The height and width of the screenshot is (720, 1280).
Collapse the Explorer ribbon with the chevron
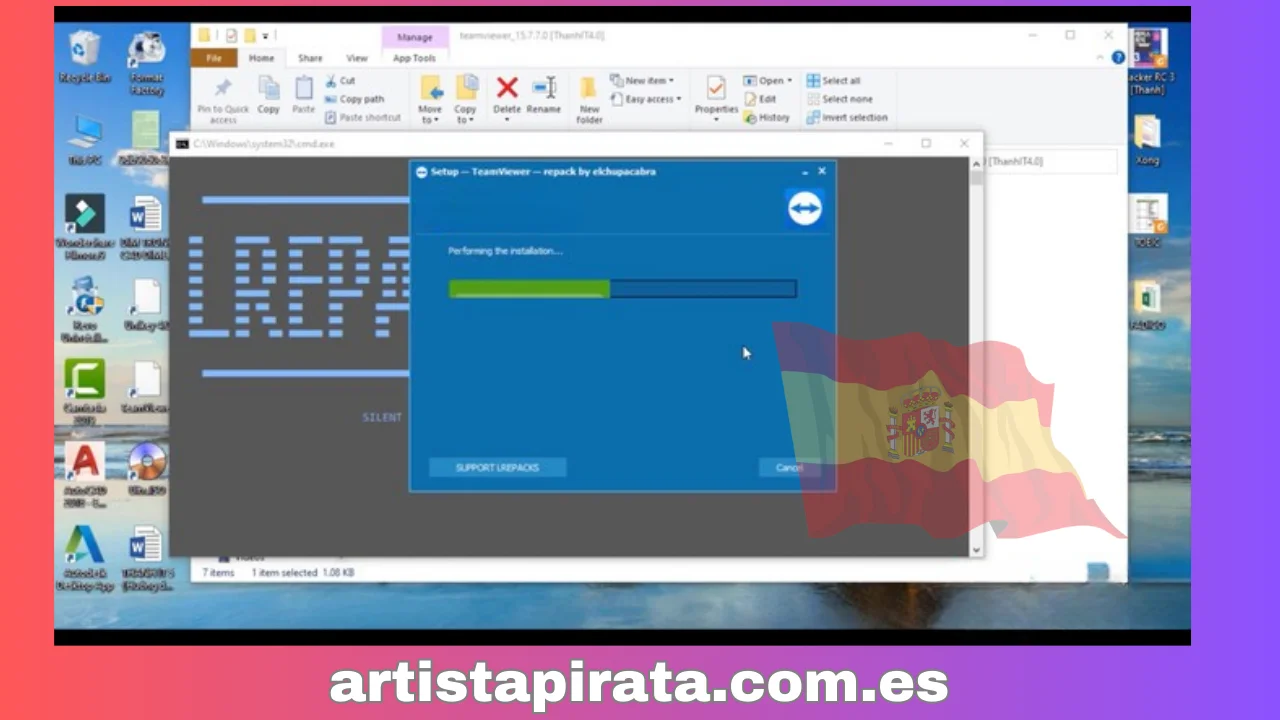click(1102, 58)
